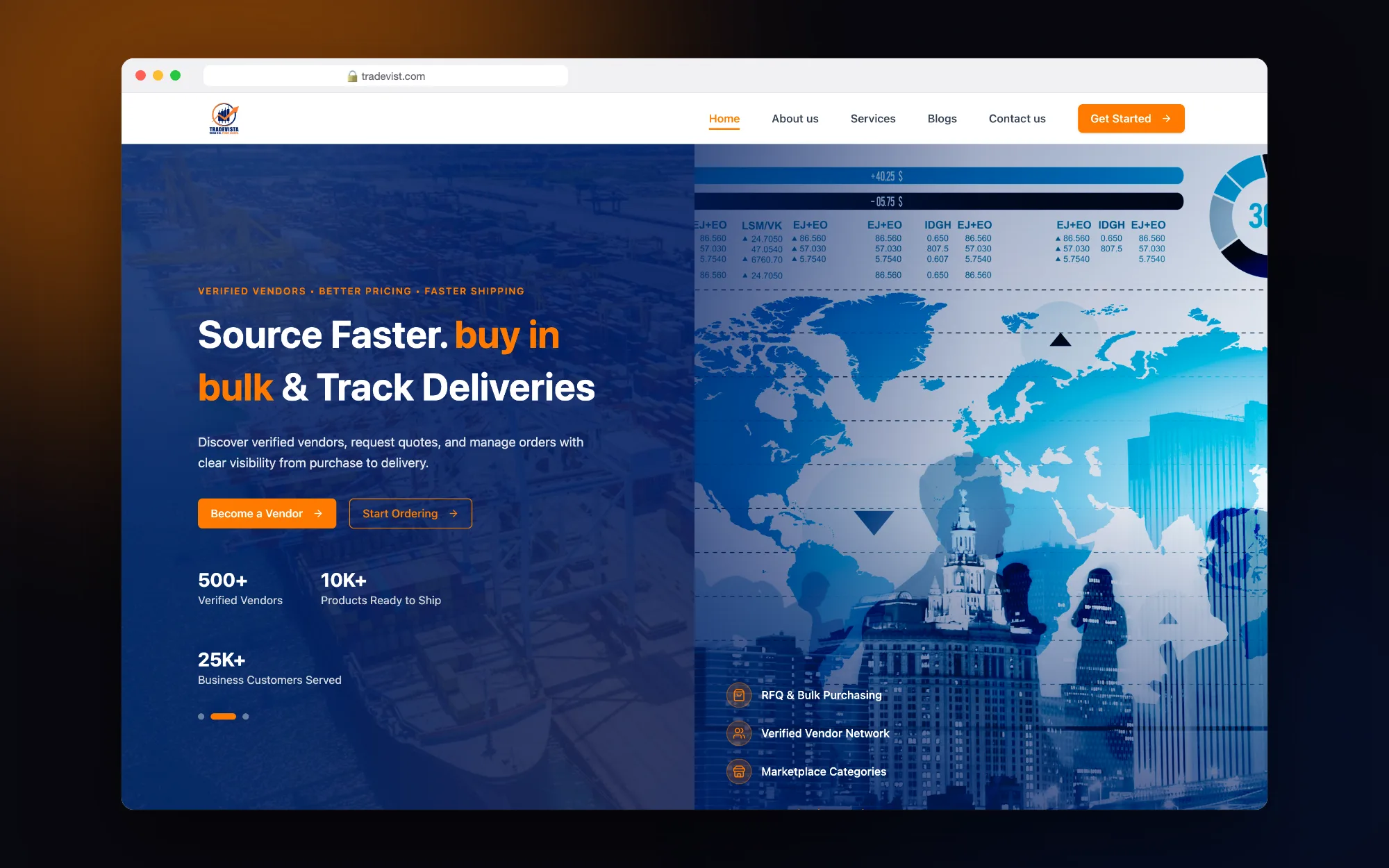Click the lock icon in the address bar
Image resolution: width=1389 pixels, height=868 pixels.
(352, 76)
